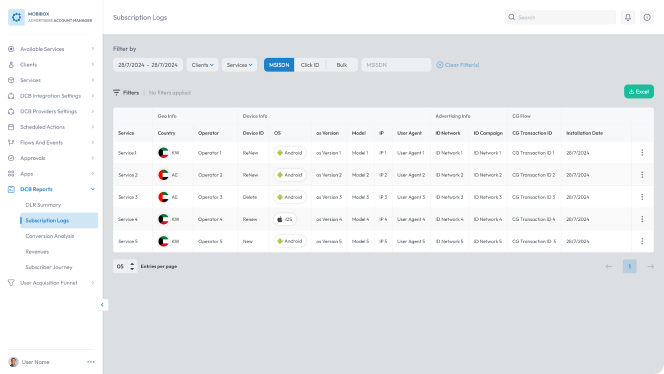Open row options for Service 1

(642, 152)
